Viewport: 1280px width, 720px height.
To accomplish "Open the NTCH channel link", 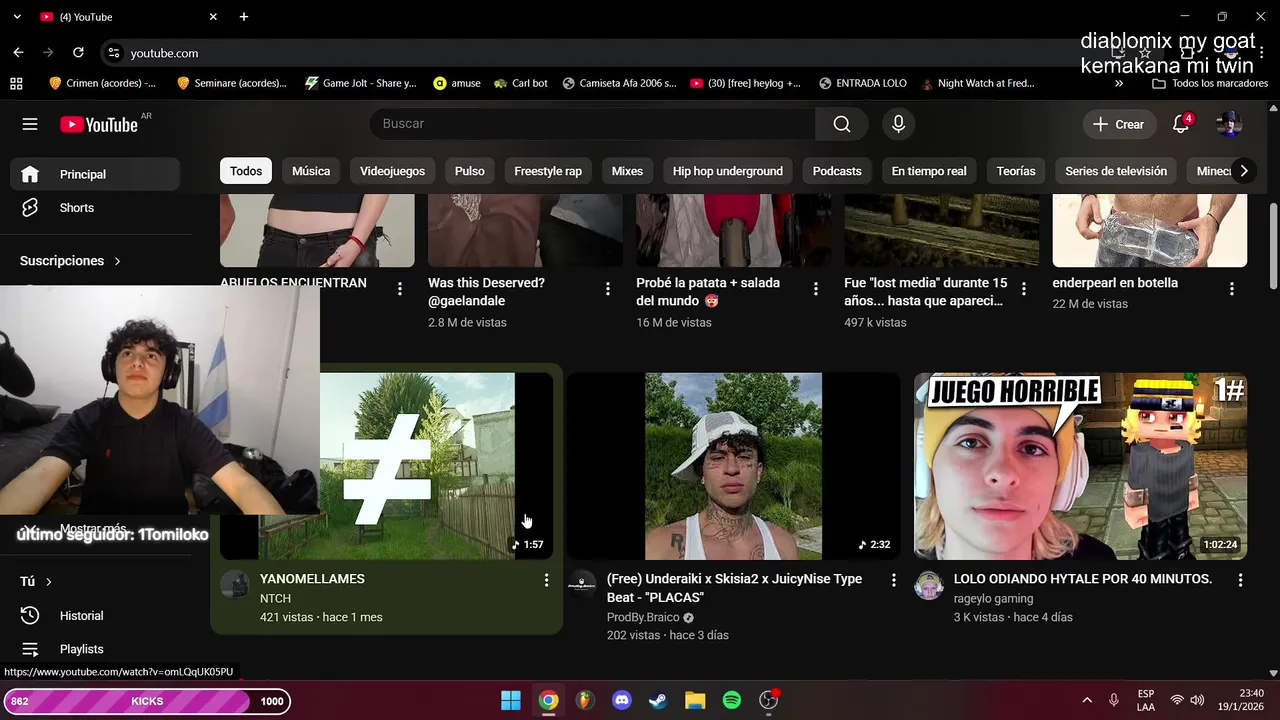I will click(275, 598).
